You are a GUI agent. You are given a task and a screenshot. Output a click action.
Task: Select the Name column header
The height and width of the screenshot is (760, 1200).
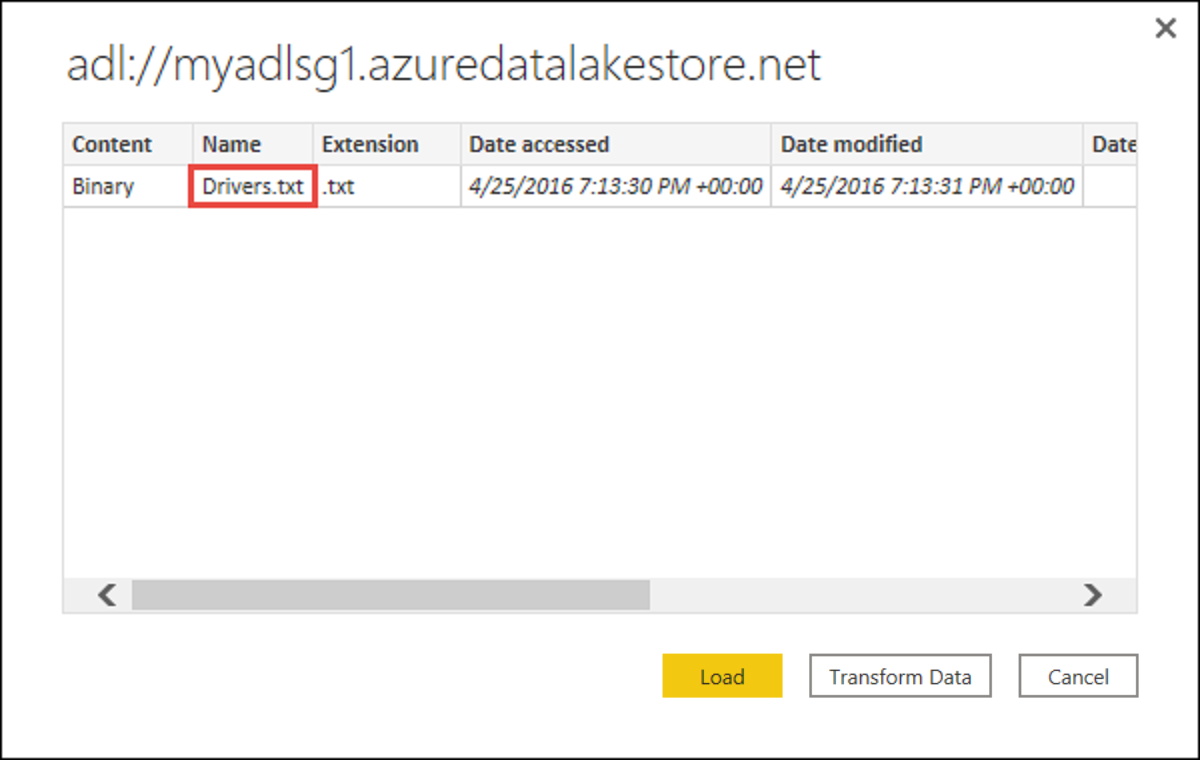[x=231, y=145]
